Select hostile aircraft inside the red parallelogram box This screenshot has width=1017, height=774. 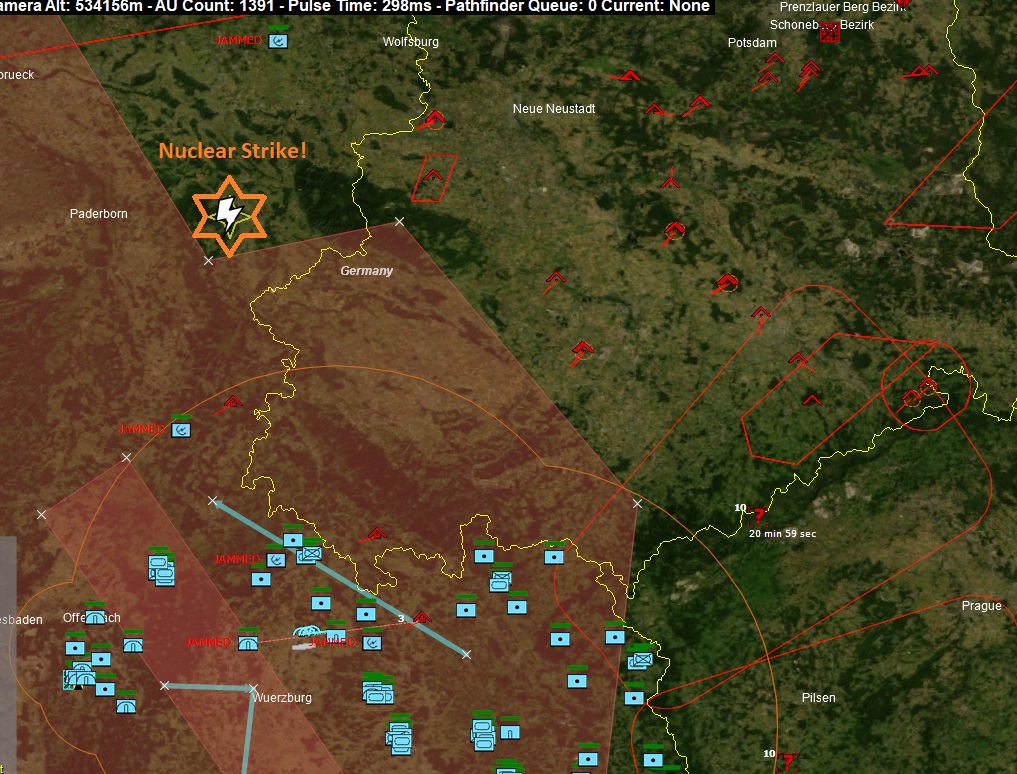(433, 175)
